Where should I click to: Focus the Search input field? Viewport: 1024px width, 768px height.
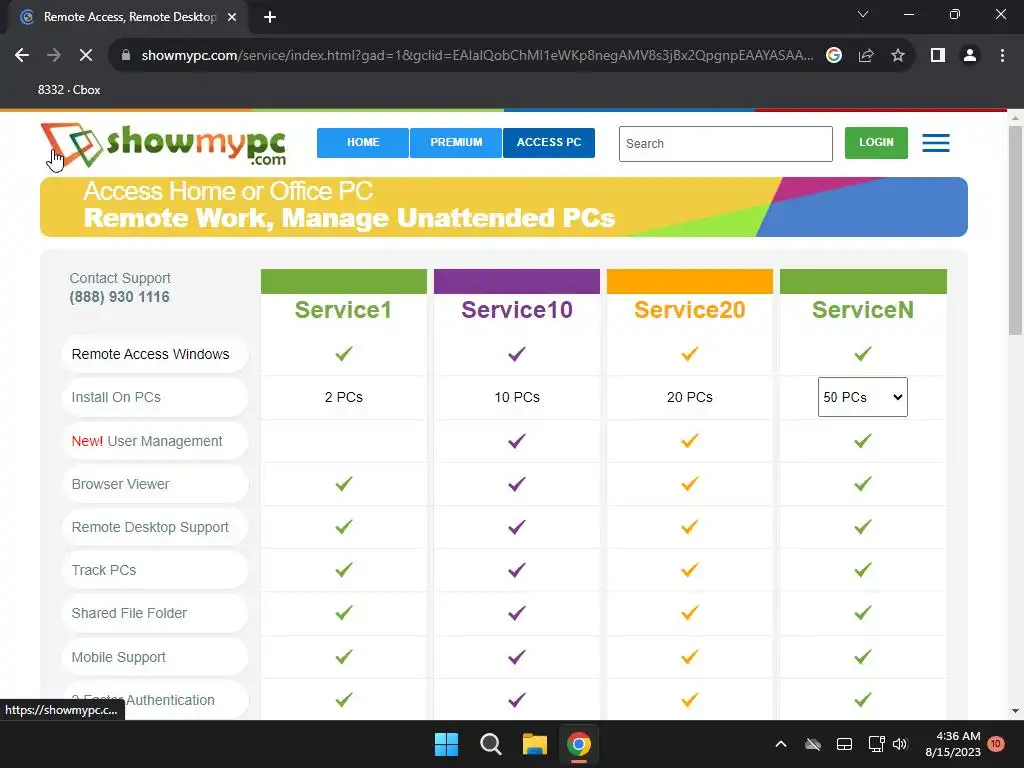726,144
